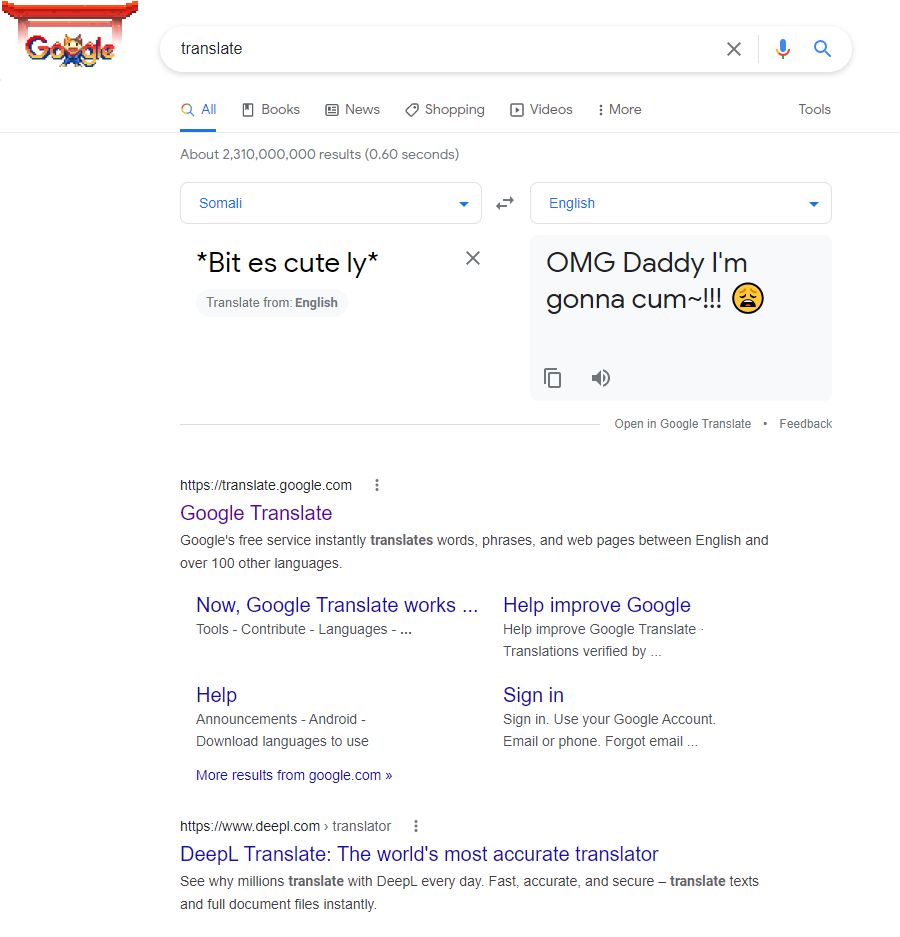
Task: Click the search magnifier icon
Action: click(823, 48)
